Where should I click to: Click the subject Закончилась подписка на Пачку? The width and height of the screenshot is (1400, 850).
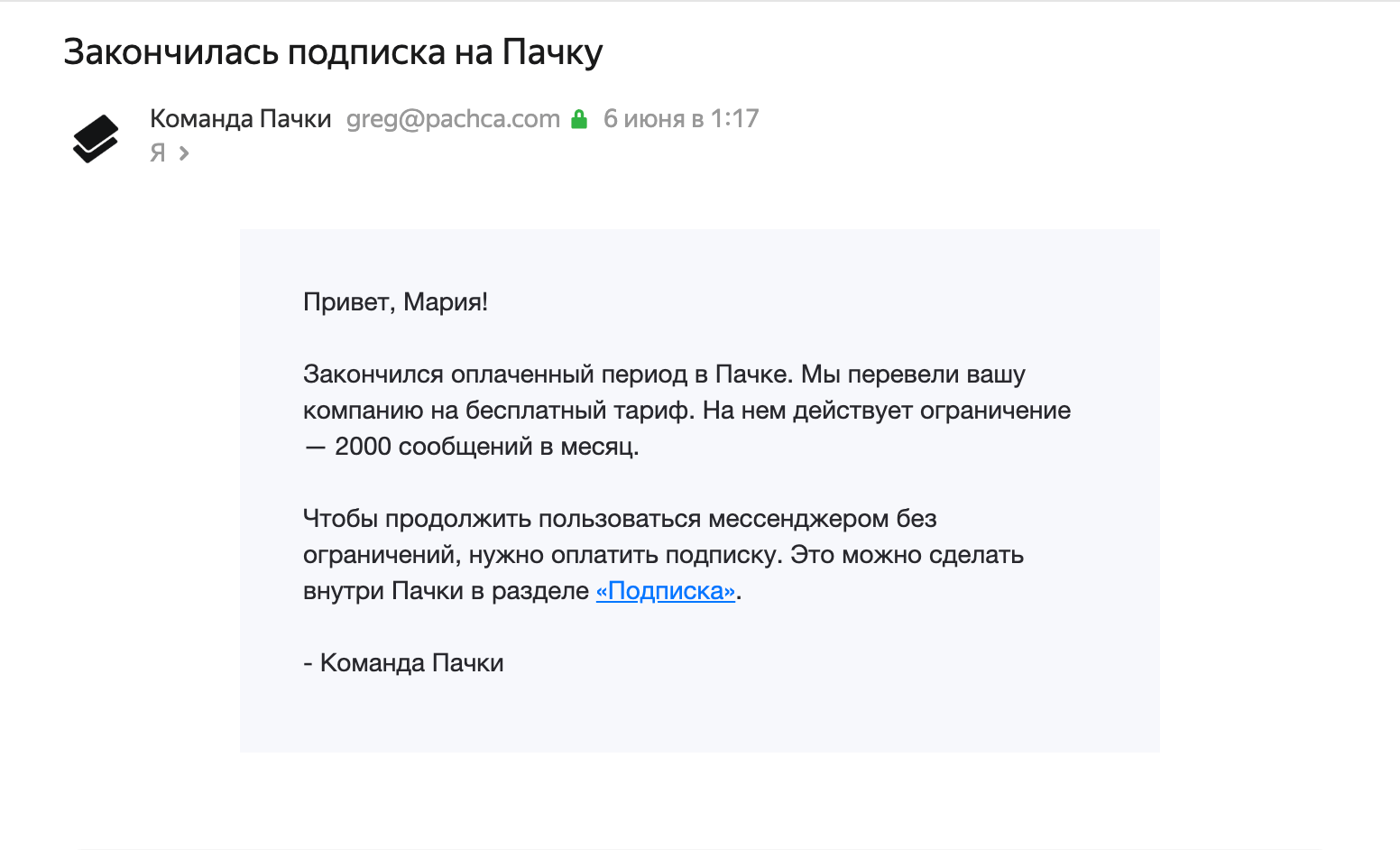pyautogui.click(x=333, y=52)
